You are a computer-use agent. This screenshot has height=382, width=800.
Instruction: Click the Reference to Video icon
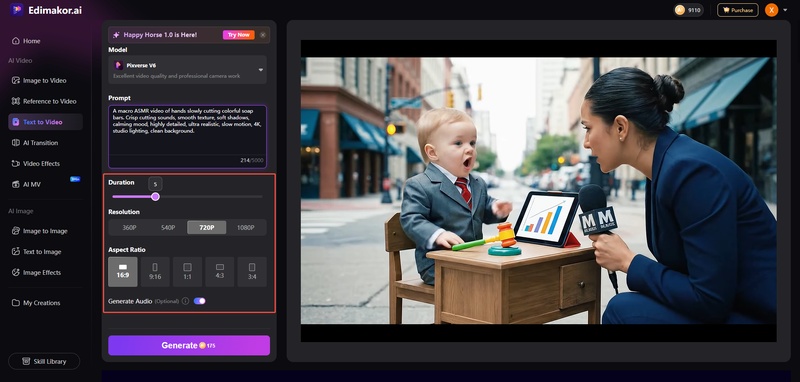[16, 101]
